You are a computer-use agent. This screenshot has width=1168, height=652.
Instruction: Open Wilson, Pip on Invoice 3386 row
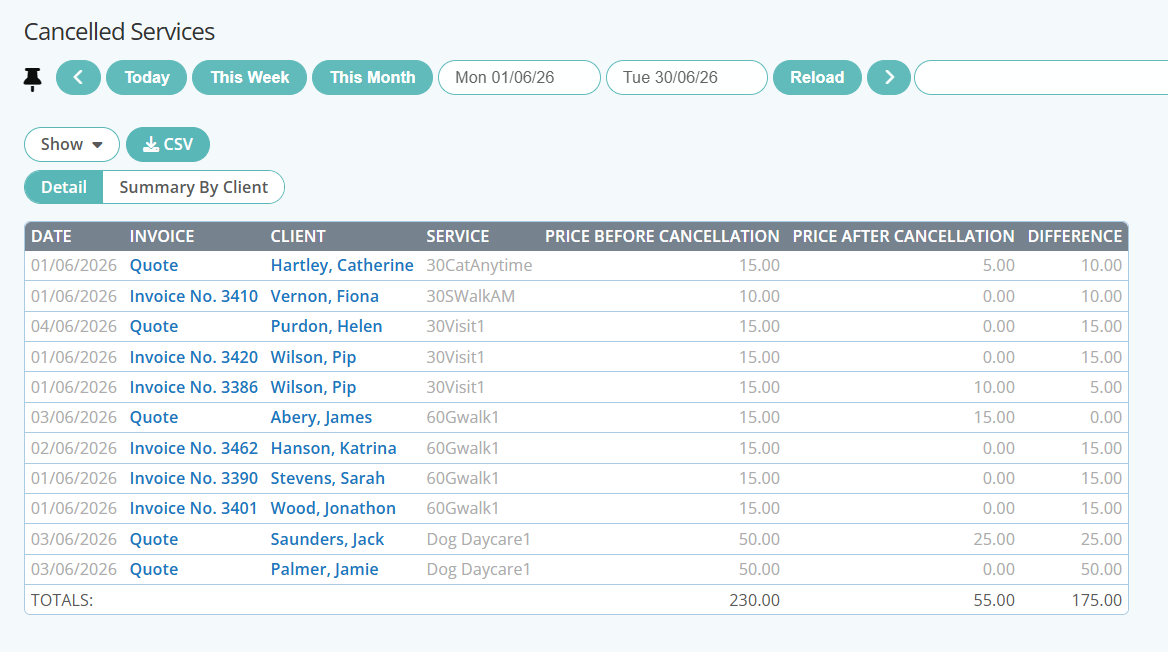coord(314,387)
